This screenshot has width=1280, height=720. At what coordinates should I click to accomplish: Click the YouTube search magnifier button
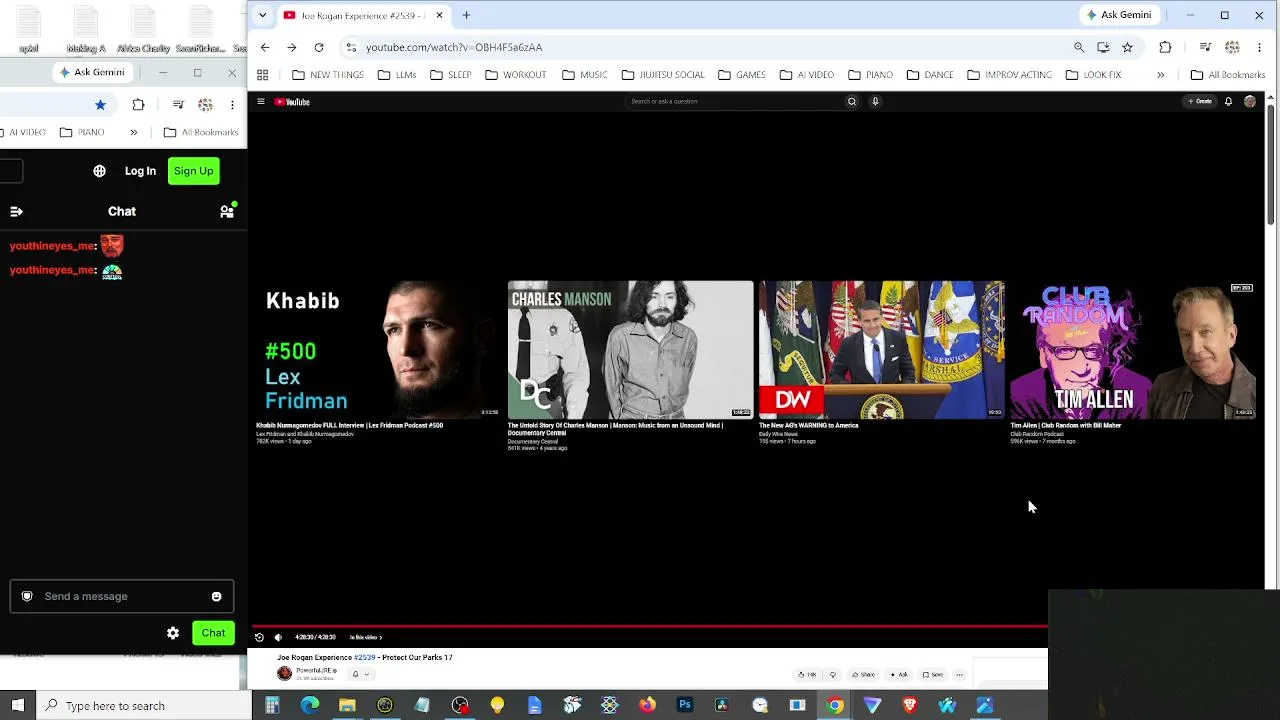click(x=852, y=101)
